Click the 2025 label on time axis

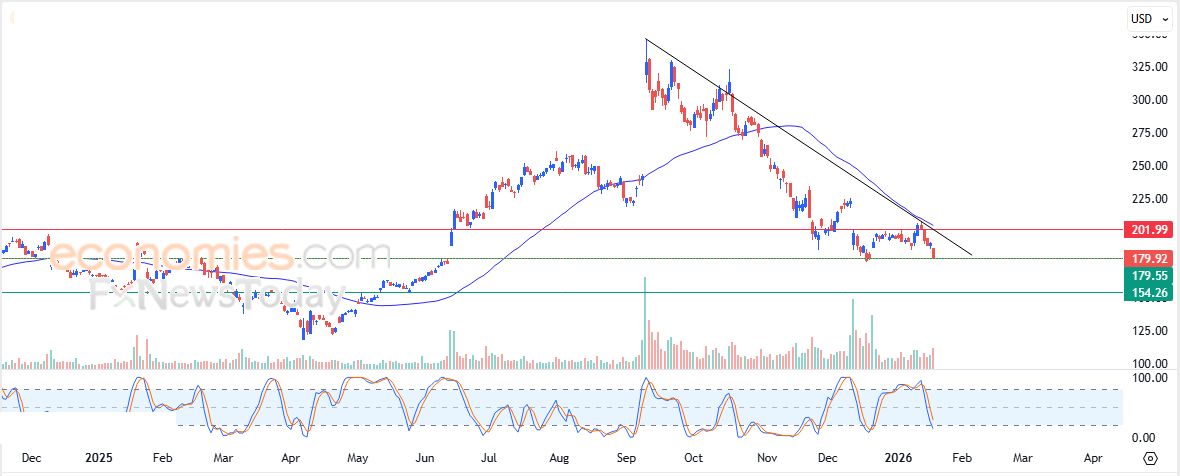tap(98, 457)
